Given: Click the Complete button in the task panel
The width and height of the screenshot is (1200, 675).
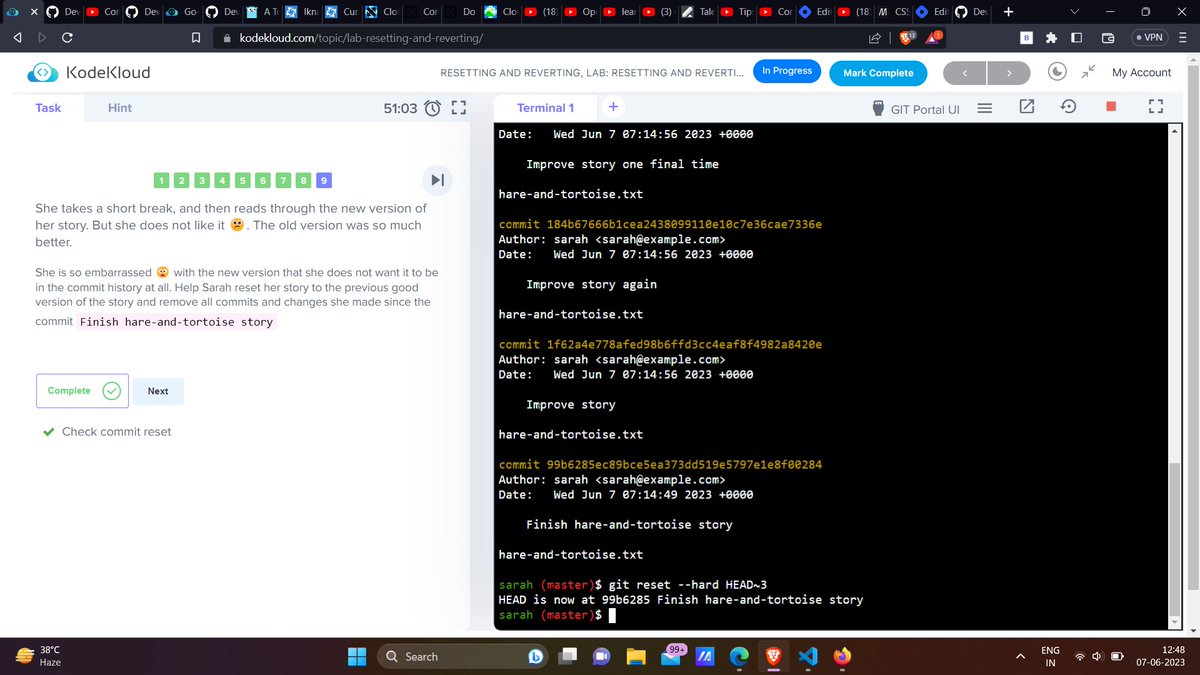Looking at the screenshot, I should (81, 391).
